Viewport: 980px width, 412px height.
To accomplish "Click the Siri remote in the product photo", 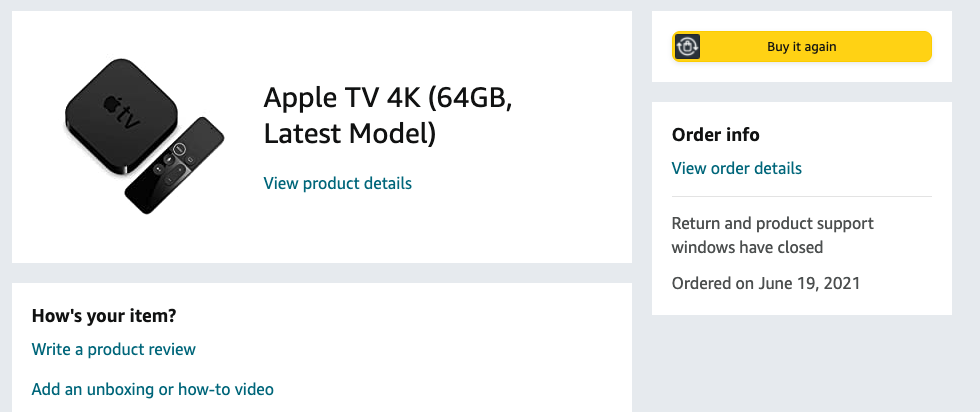I will click(x=174, y=166).
